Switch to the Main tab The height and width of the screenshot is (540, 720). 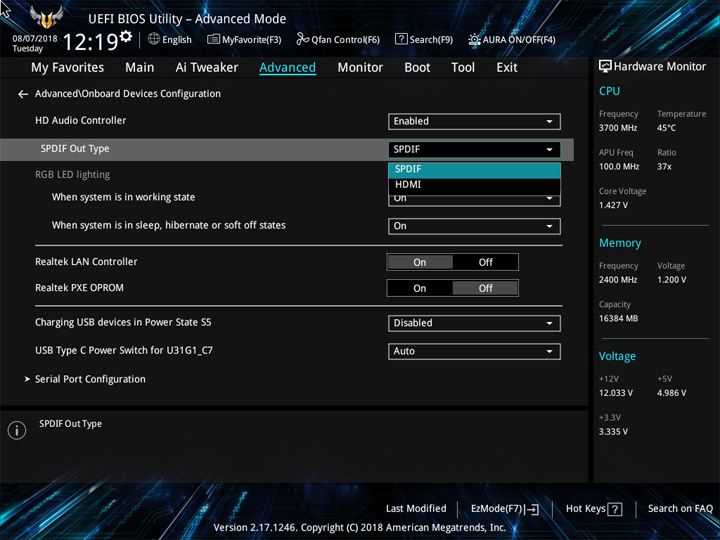click(x=140, y=68)
